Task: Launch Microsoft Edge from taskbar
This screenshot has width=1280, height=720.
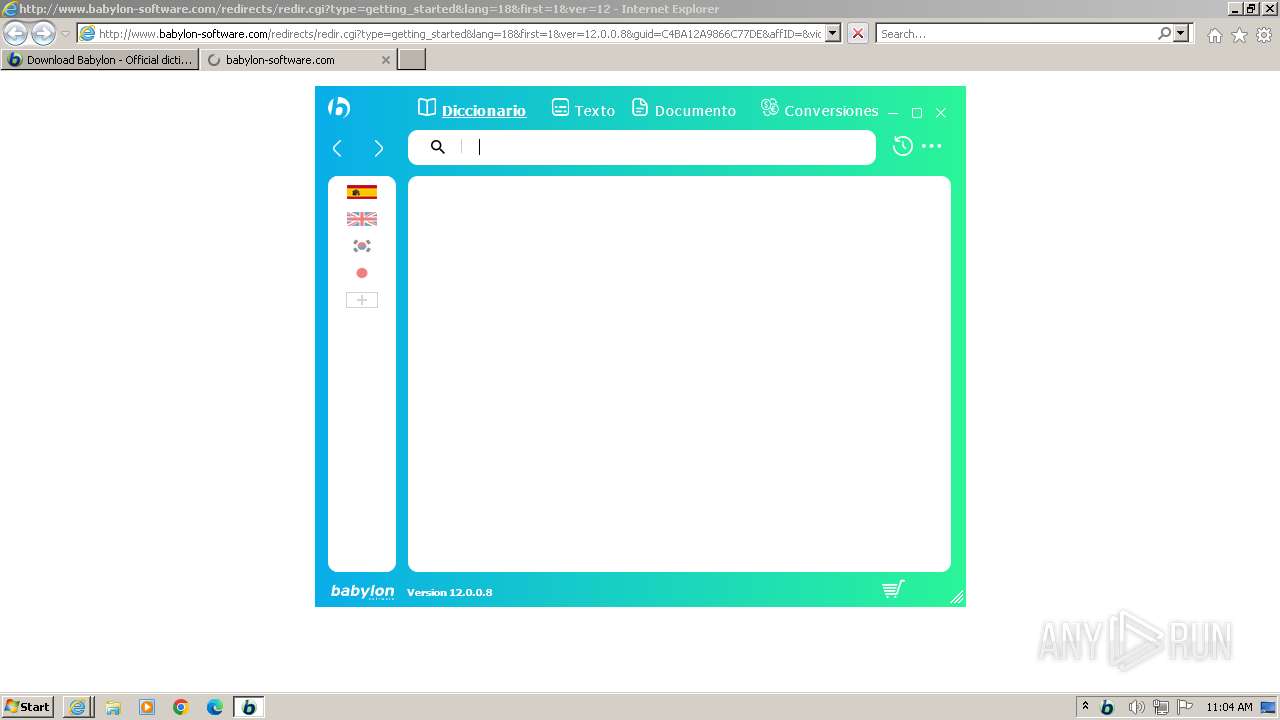Action: tap(215, 707)
